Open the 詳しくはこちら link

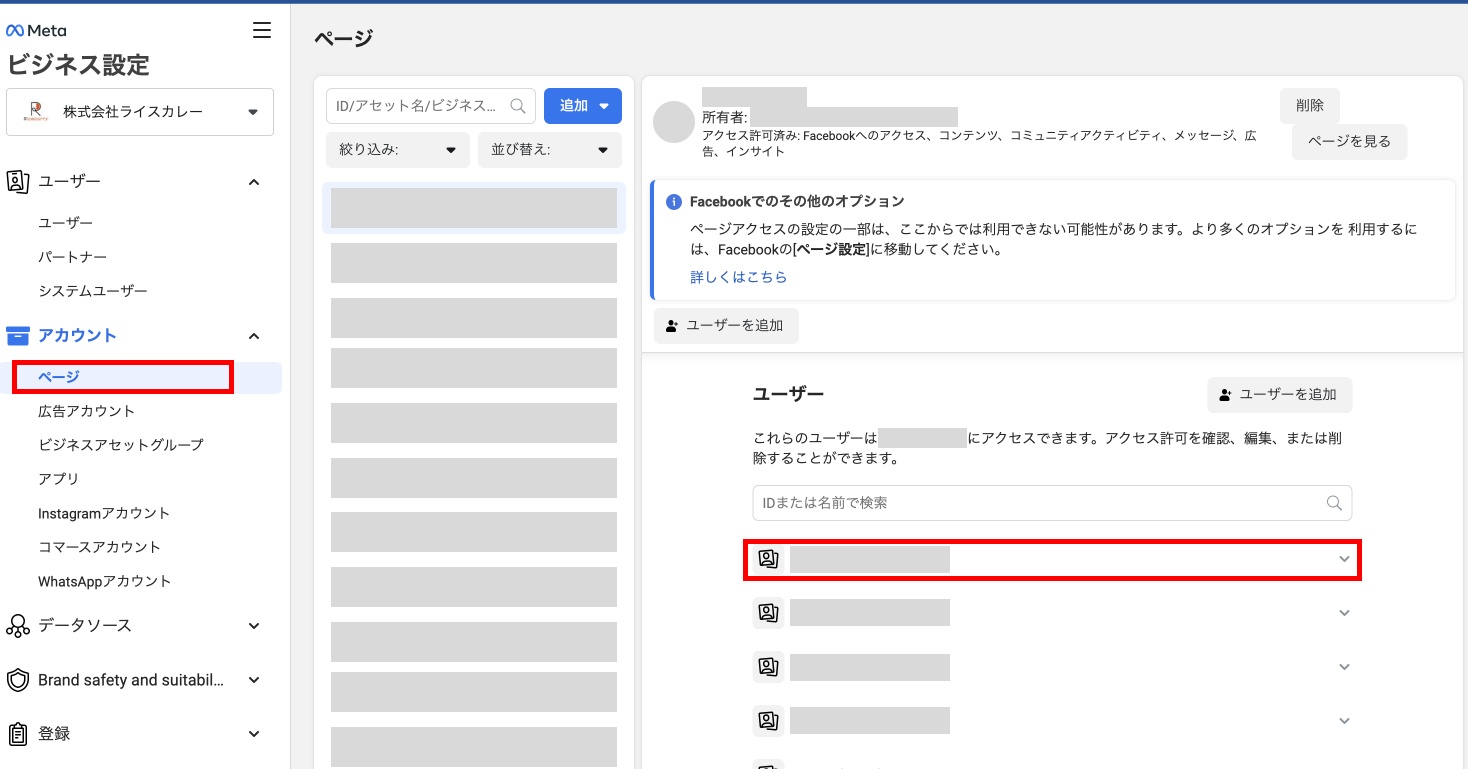(x=738, y=277)
